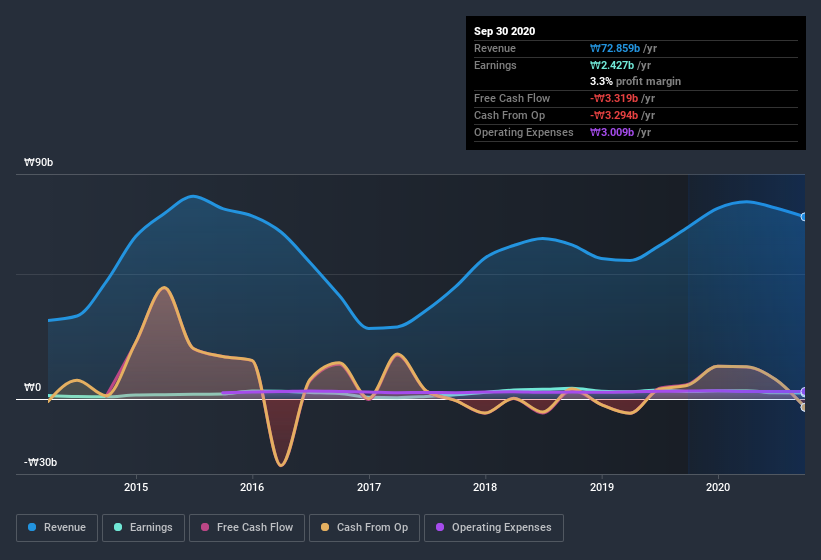
Task: Toggle the Earnings legend series
Action: click(143, 527)
